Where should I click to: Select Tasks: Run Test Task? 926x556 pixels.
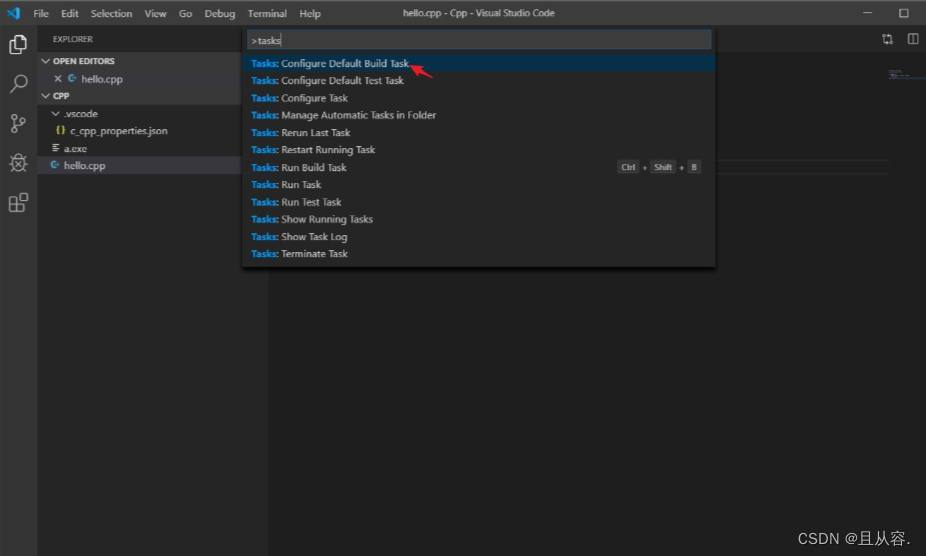[x=479, y=201]
